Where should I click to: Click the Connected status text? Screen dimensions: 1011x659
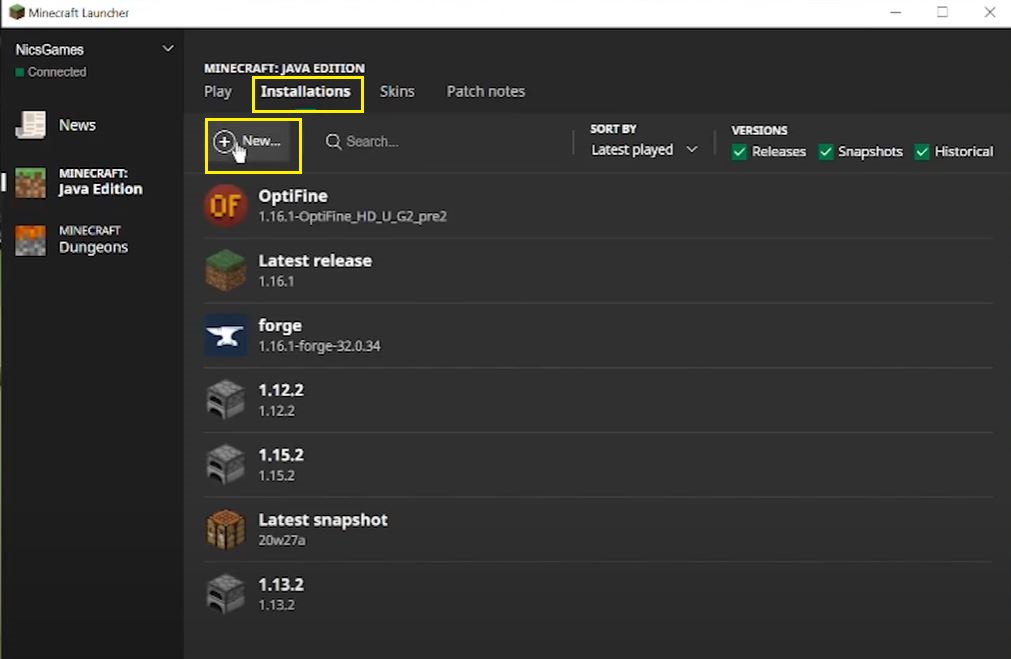(x=57, y=72)
